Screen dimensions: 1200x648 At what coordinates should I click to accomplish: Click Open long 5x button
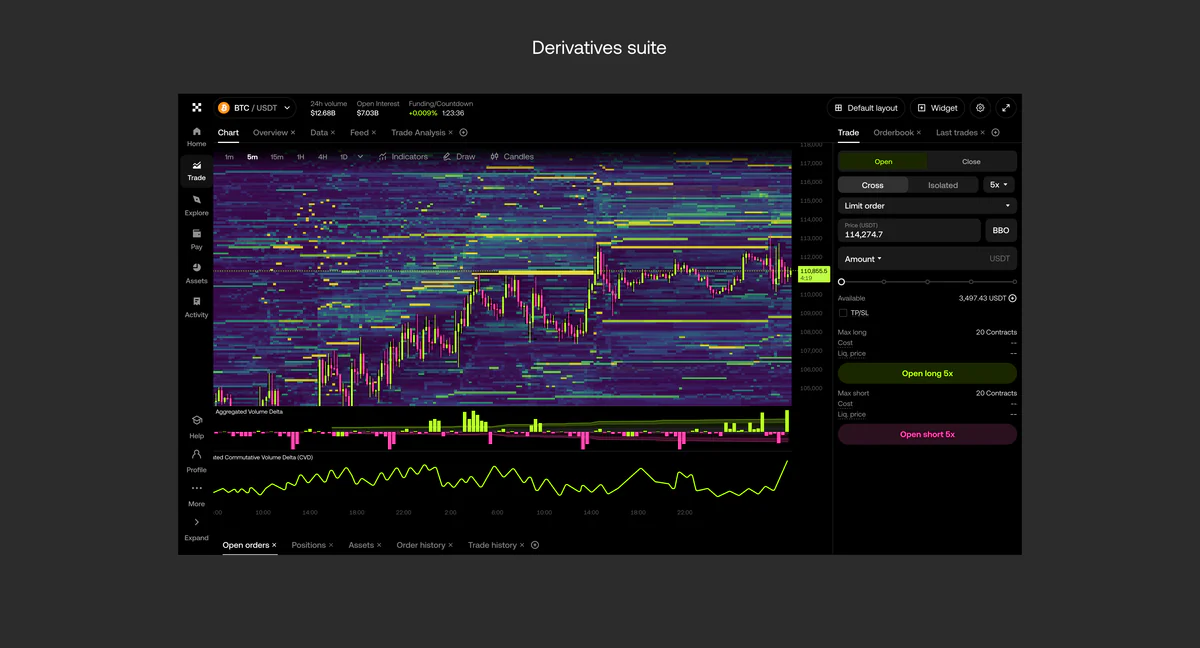pyautogui.click(x=927, y=373)
